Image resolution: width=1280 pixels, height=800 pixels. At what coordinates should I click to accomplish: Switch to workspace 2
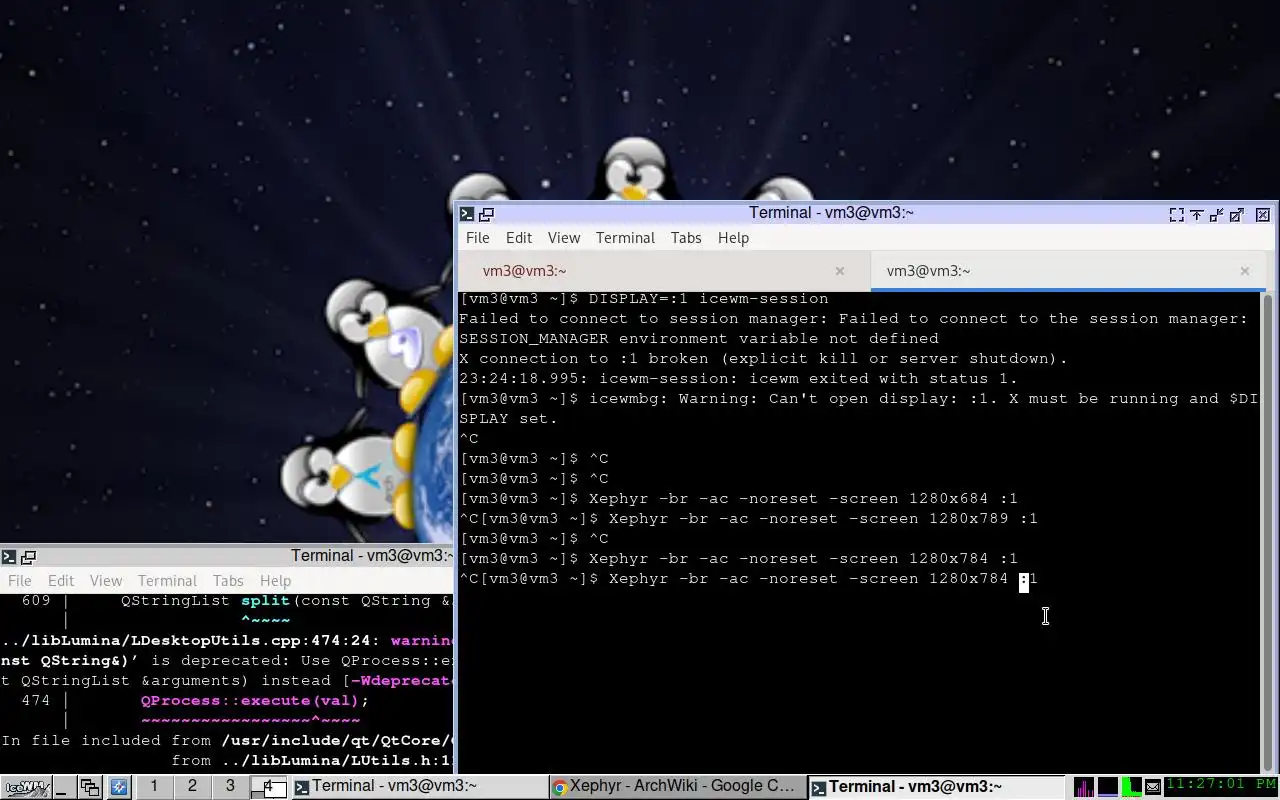(x=192, y=786)
